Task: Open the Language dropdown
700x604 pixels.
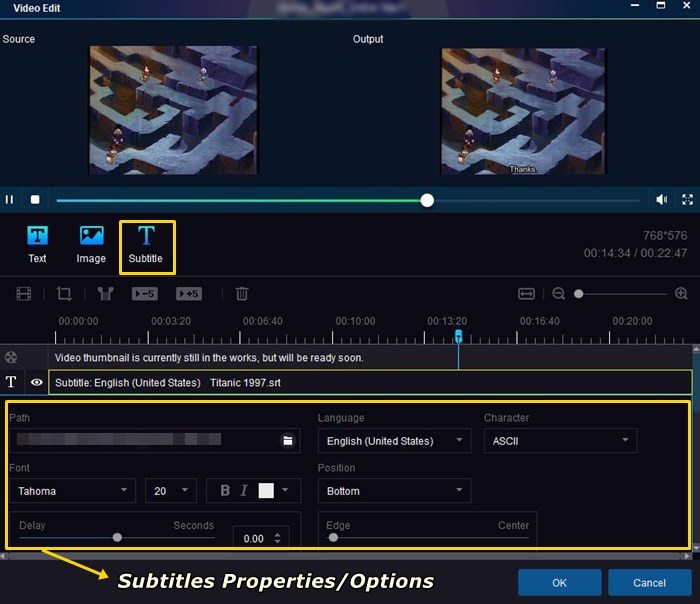Action: coord(394,441)
